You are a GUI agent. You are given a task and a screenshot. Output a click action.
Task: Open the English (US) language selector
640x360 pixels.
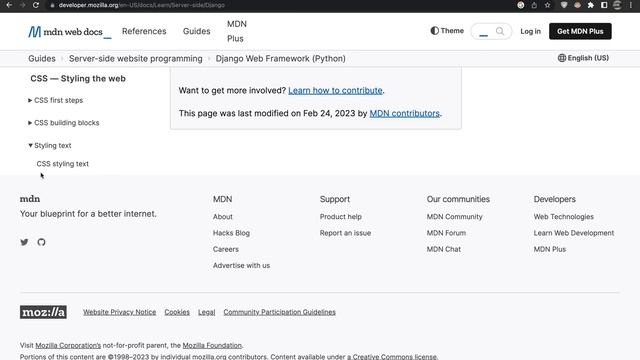click(x=583, y=58)
